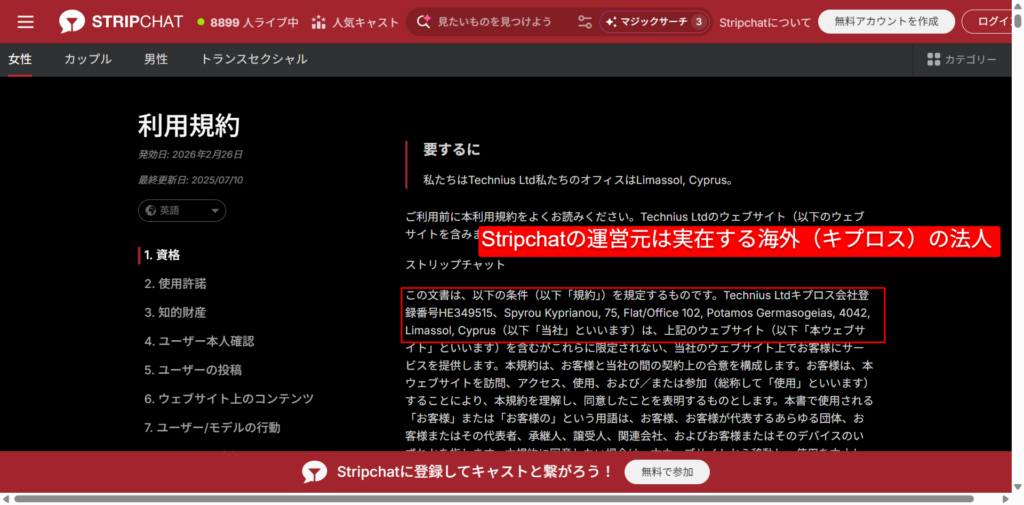Click the 利用規約 page heading
The height and width of the screenshot is (505, 1024).
[x=189, y=125]
